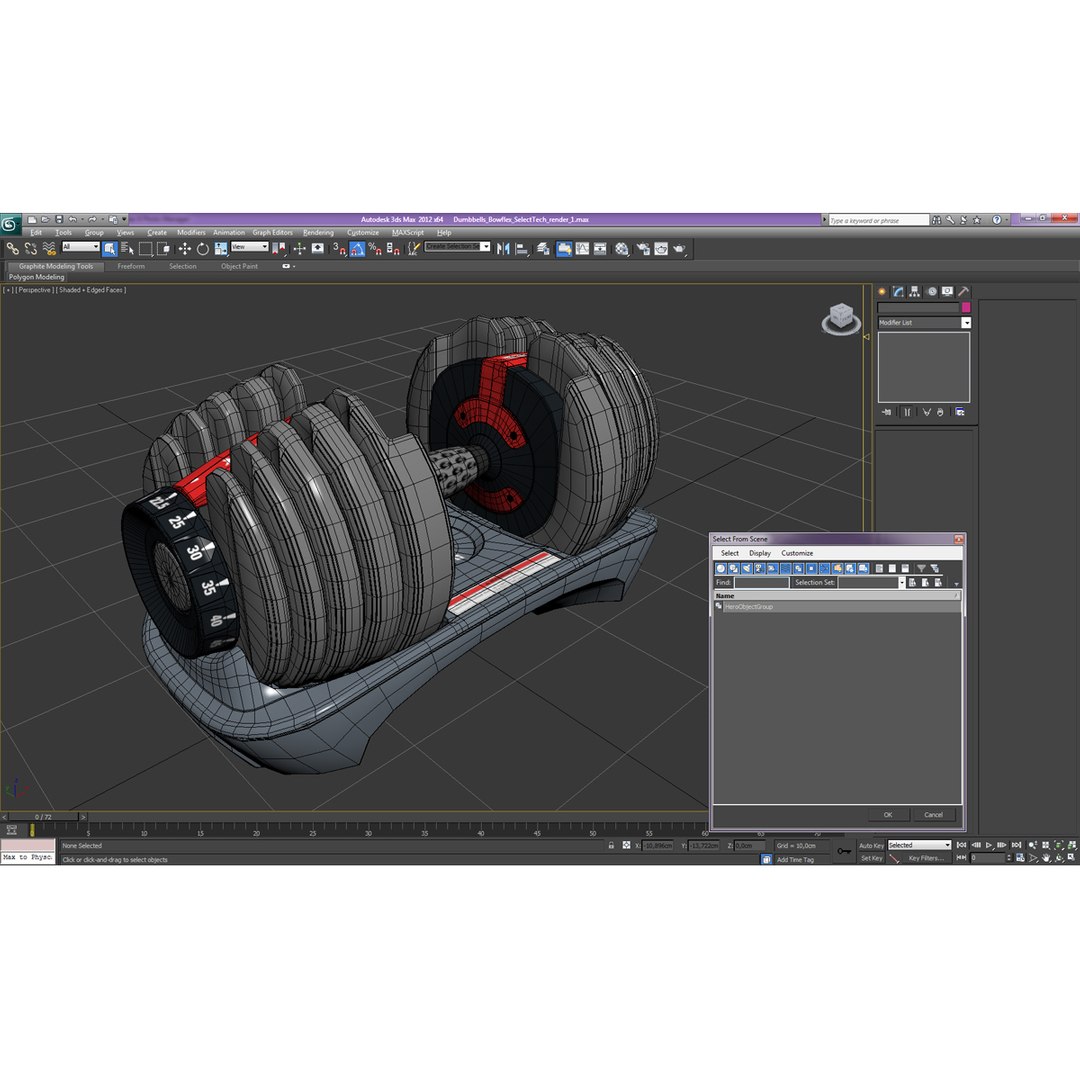Toggle Auto Key animation mode
The height and width of the screenshot is (1080, 1080).
[x=871, y=845]
